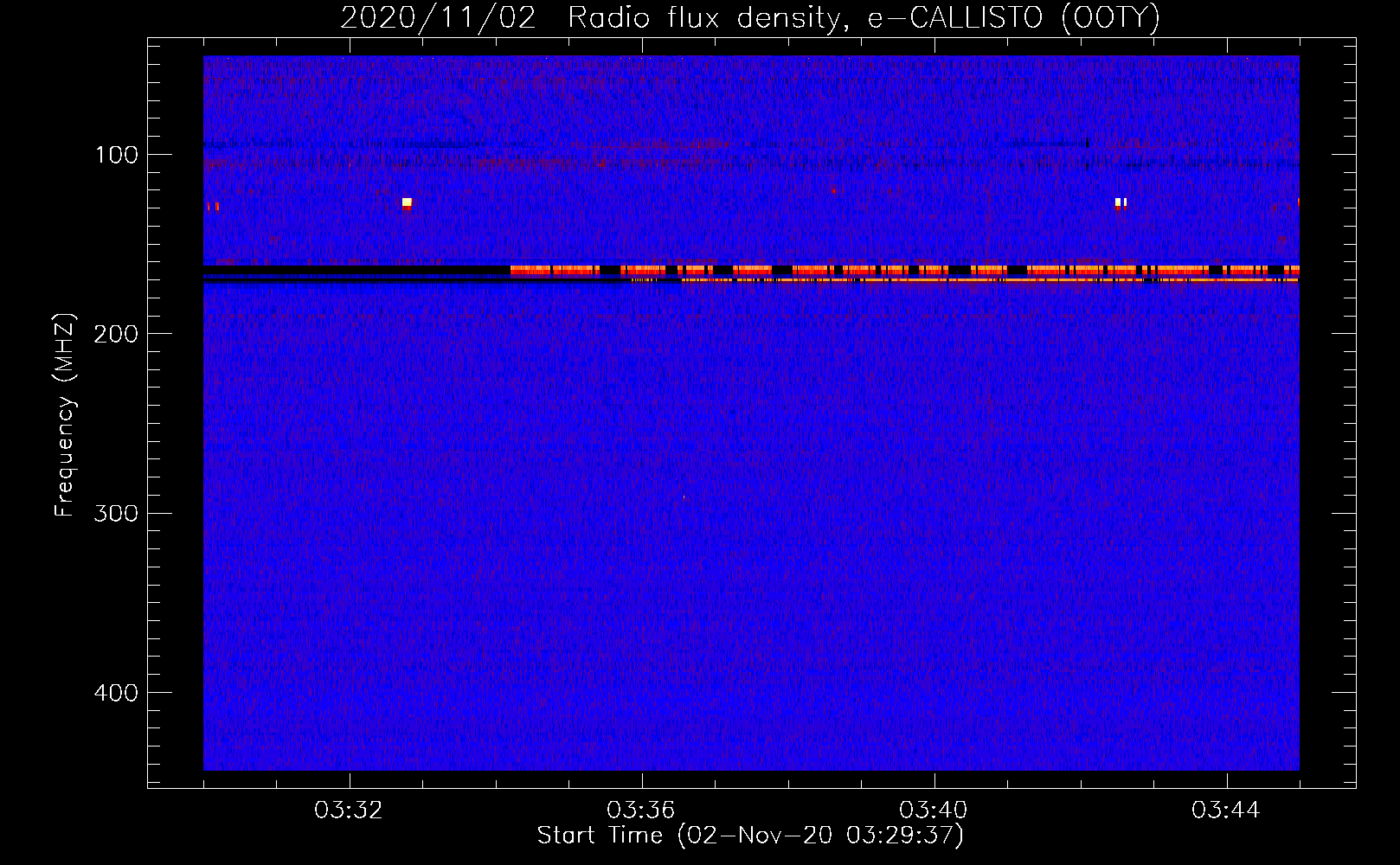Click the '03:44' time tick label
Screen dimensions: 1400x865
click(1226, 811)
